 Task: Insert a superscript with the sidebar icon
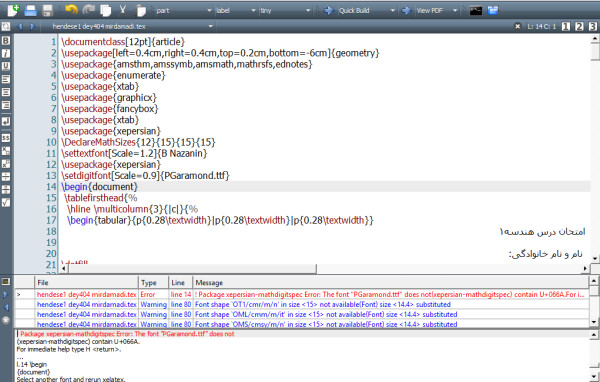[x=6, y=164]
